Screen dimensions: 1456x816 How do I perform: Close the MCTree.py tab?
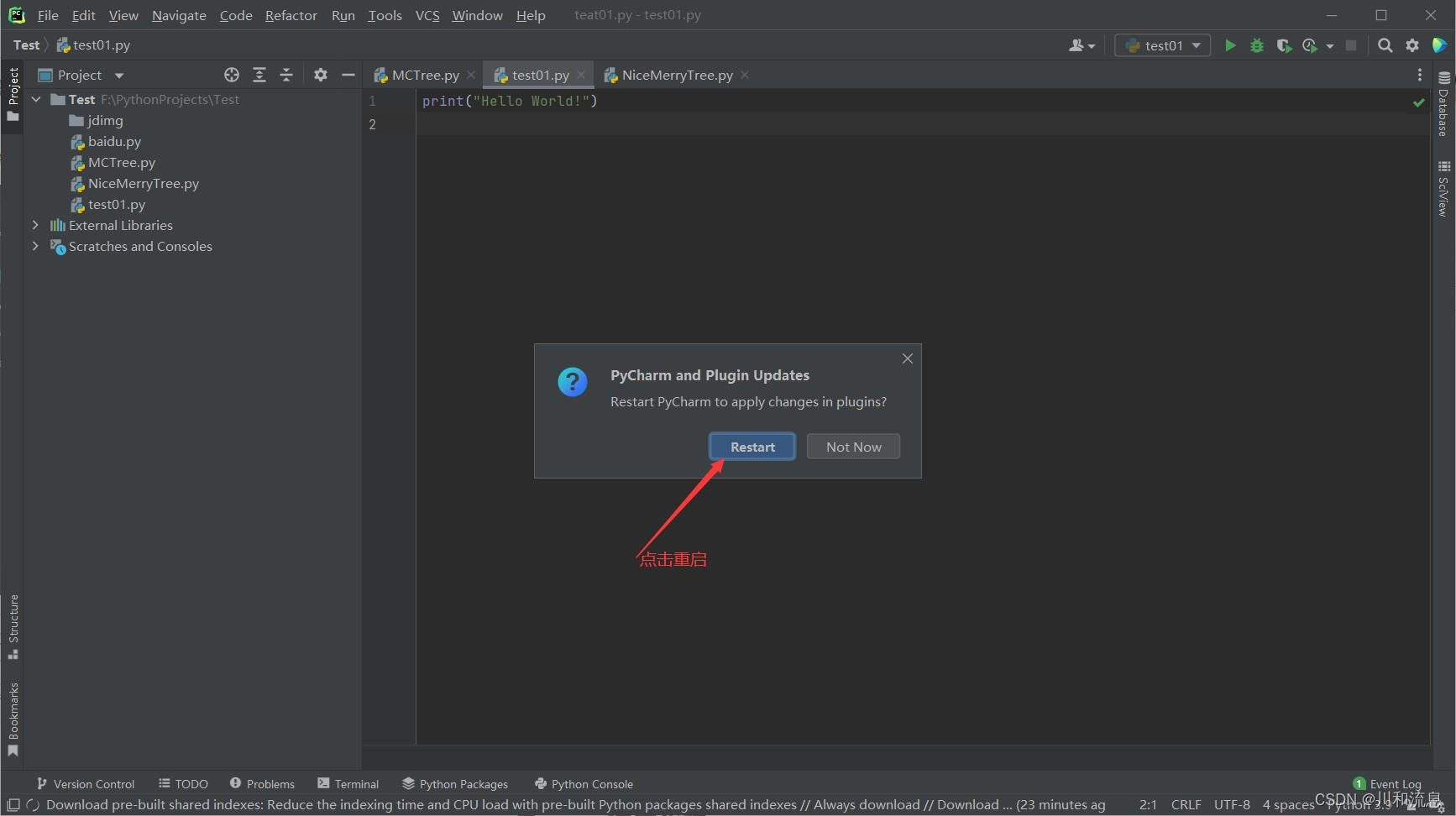[x=471, y=75]
